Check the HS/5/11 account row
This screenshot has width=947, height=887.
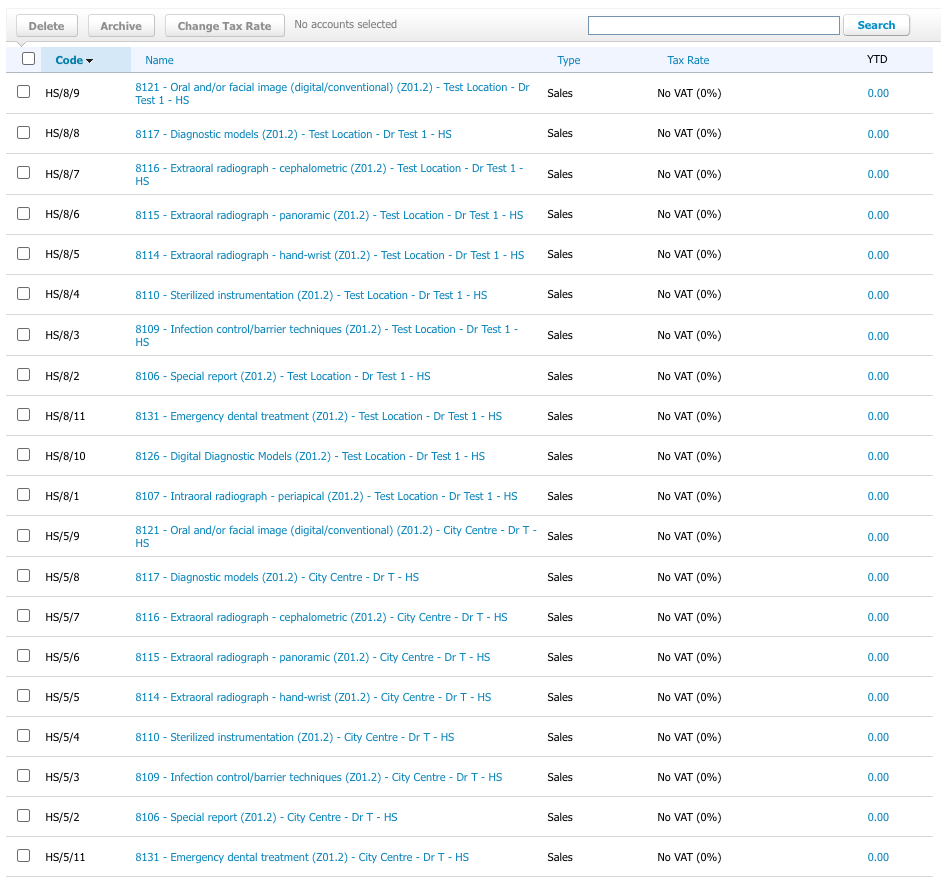[23, 855]
